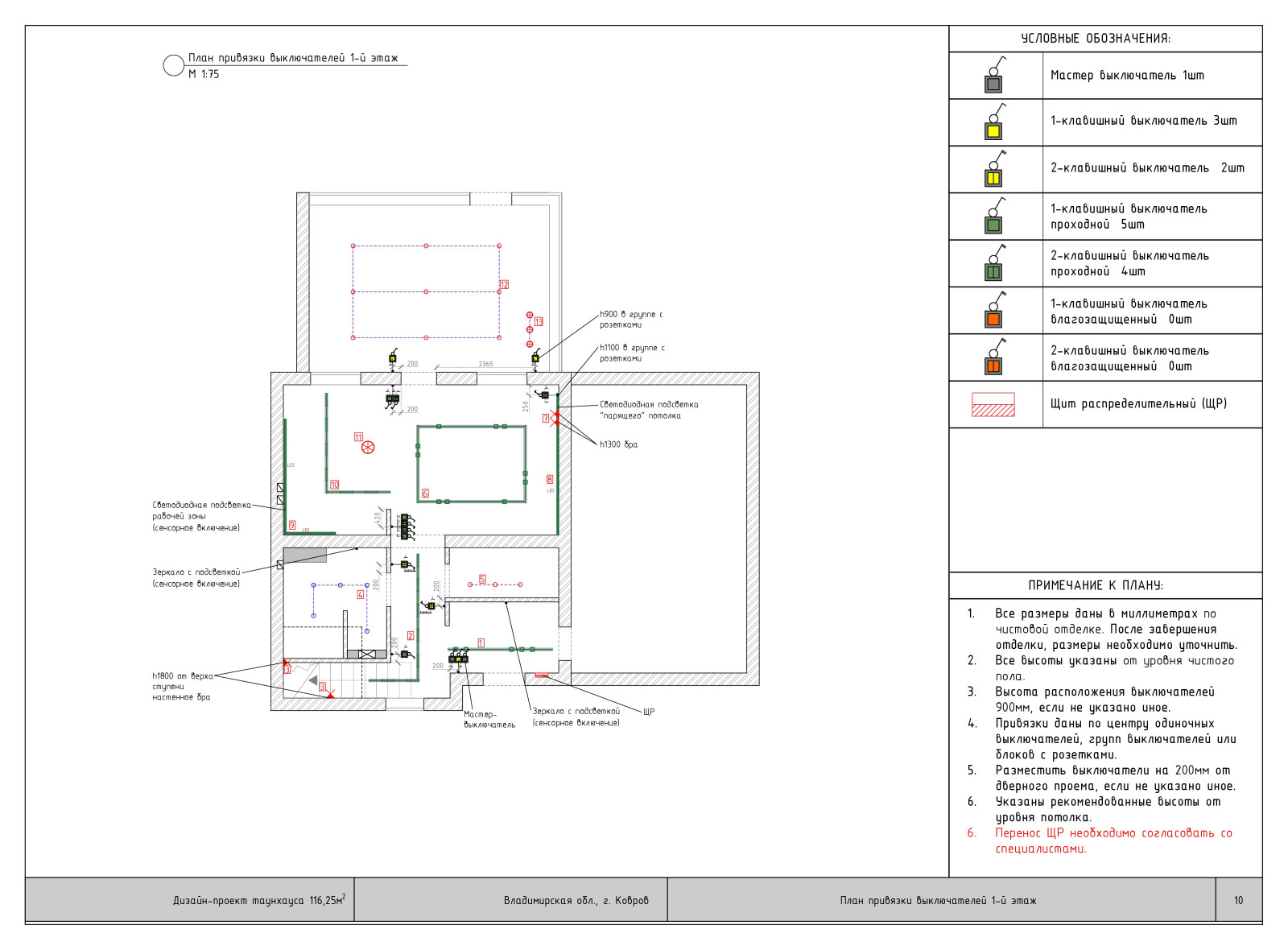Click the page number 10 in title block

(x=1238, y=900)
